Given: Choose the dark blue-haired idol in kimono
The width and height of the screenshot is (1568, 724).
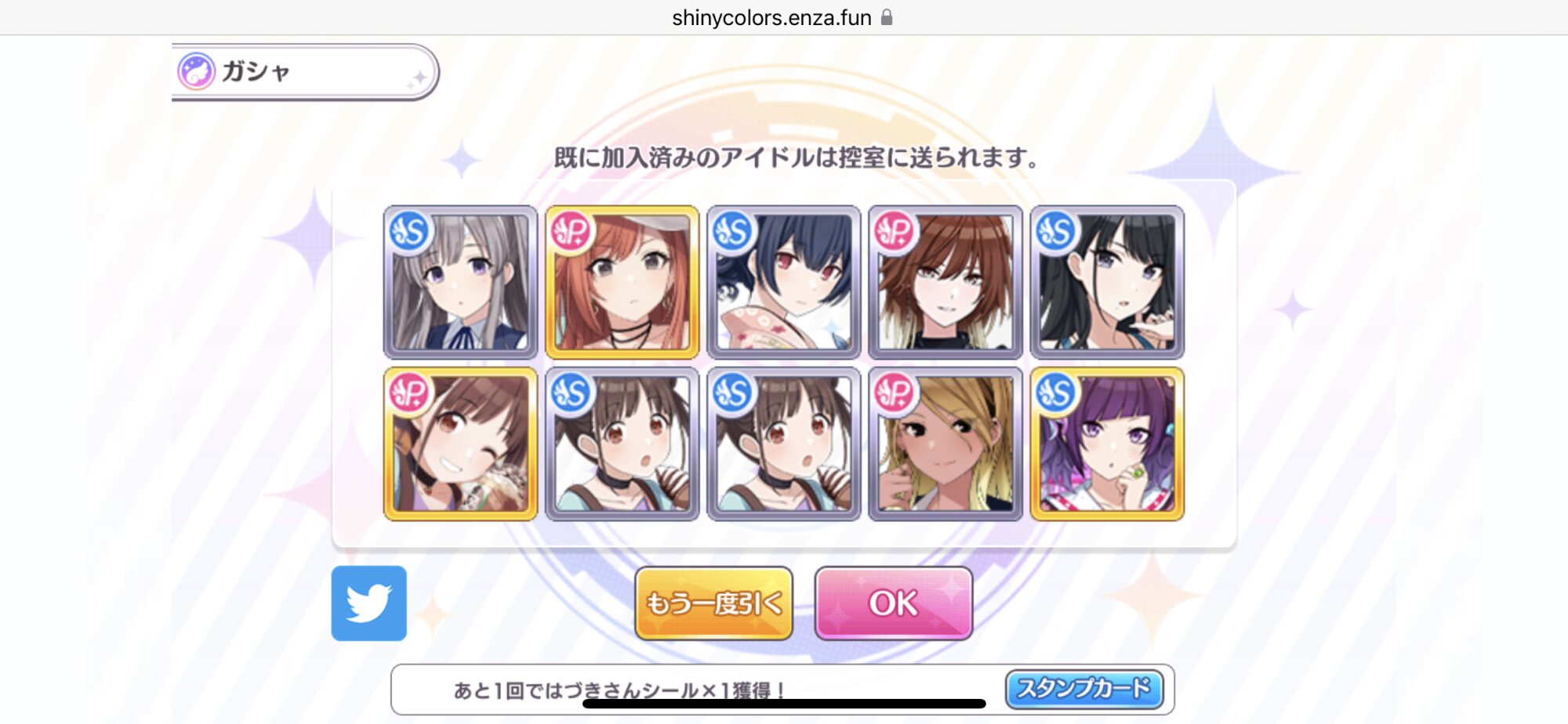Looking at the screenshot, I should tap(783, 283).
